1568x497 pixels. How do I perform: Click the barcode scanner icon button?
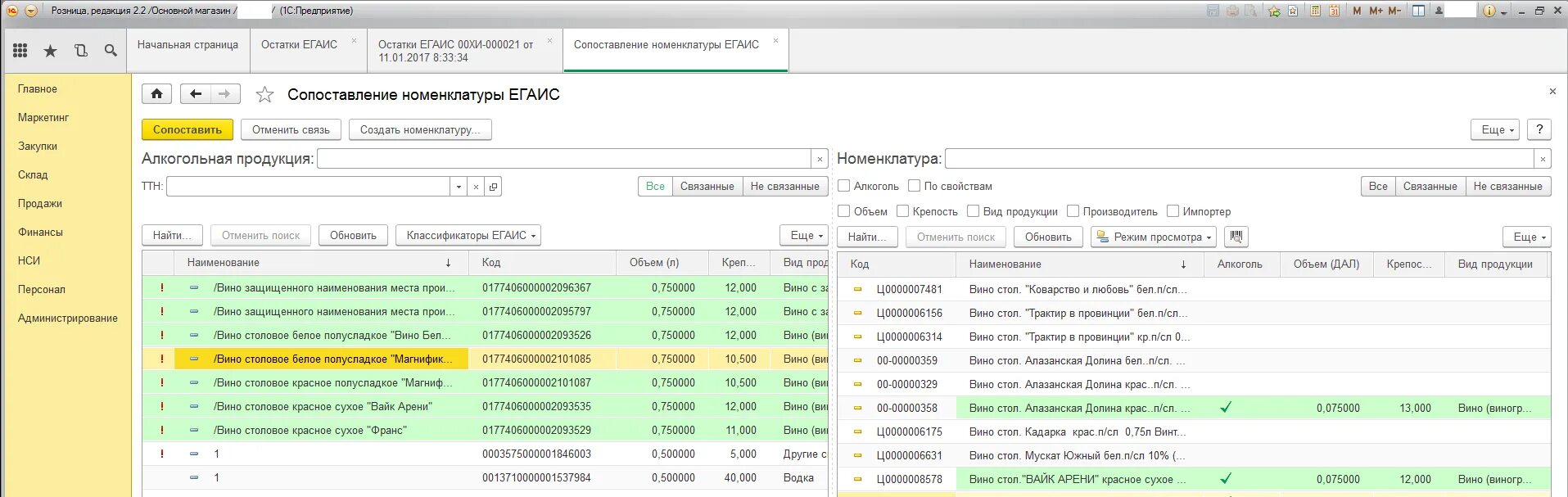(1236, 237)
